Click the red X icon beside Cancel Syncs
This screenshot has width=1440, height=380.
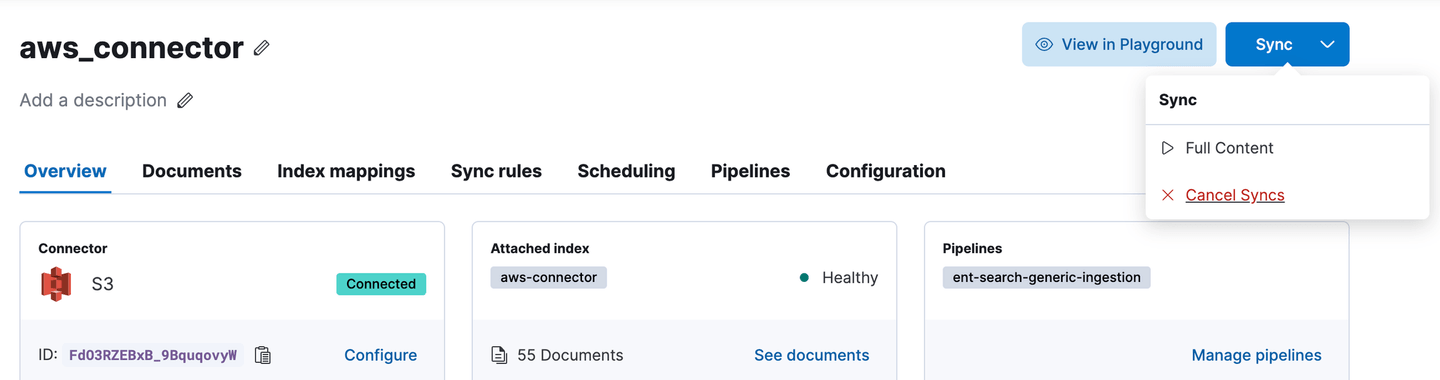1167,195
